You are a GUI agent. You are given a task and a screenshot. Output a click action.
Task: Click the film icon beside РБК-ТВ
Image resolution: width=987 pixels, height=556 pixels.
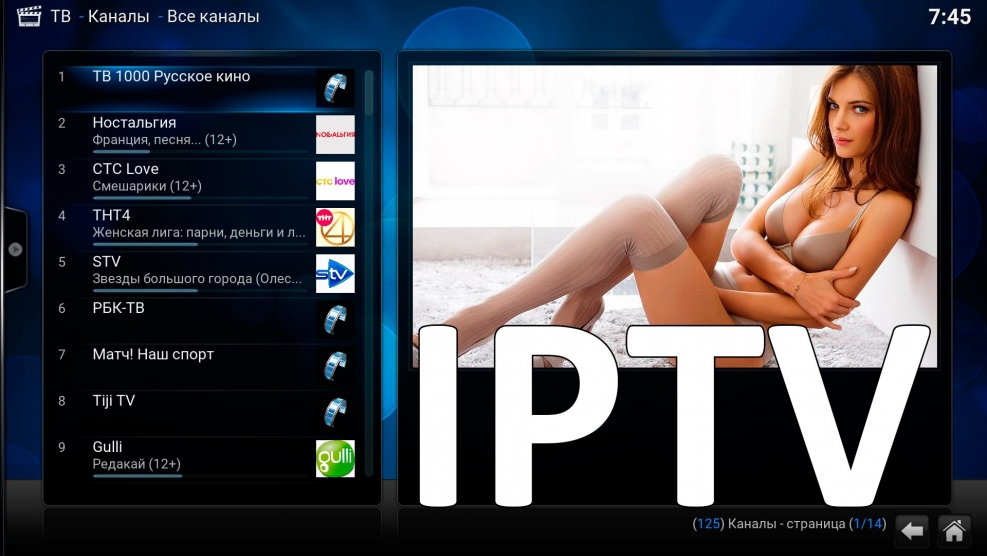[x=335, y=319]
